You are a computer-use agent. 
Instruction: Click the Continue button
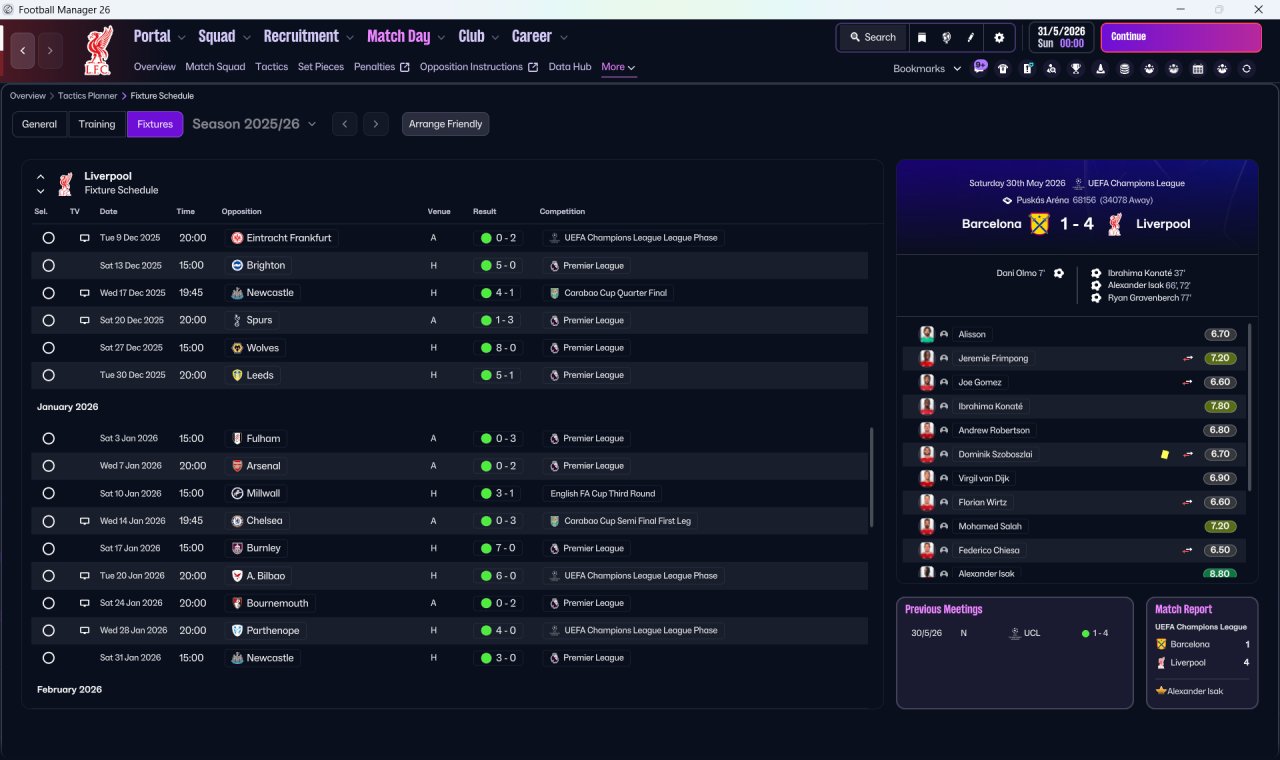(x=1181, y=37)
